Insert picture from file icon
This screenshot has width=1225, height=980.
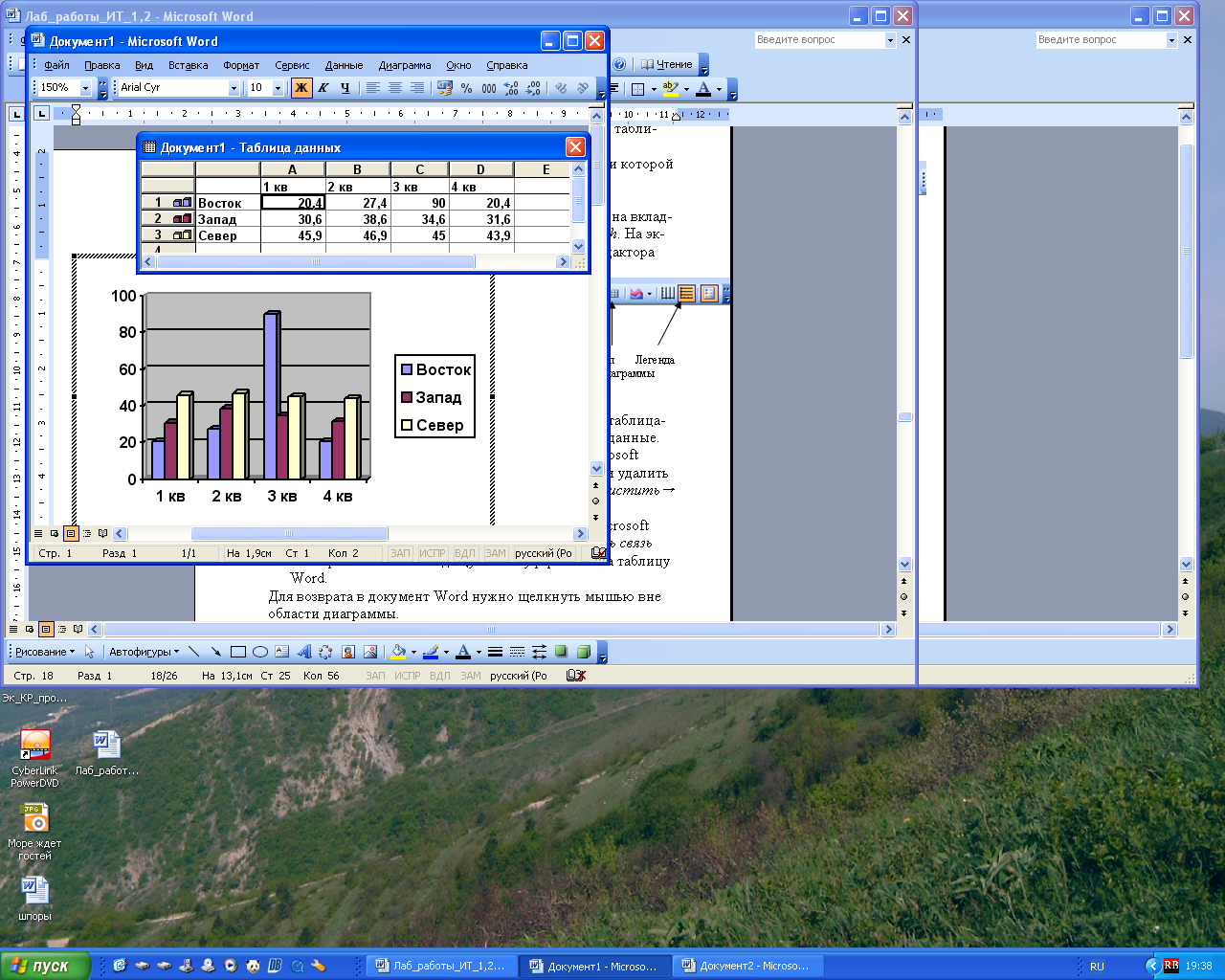[x=369, y=652]
